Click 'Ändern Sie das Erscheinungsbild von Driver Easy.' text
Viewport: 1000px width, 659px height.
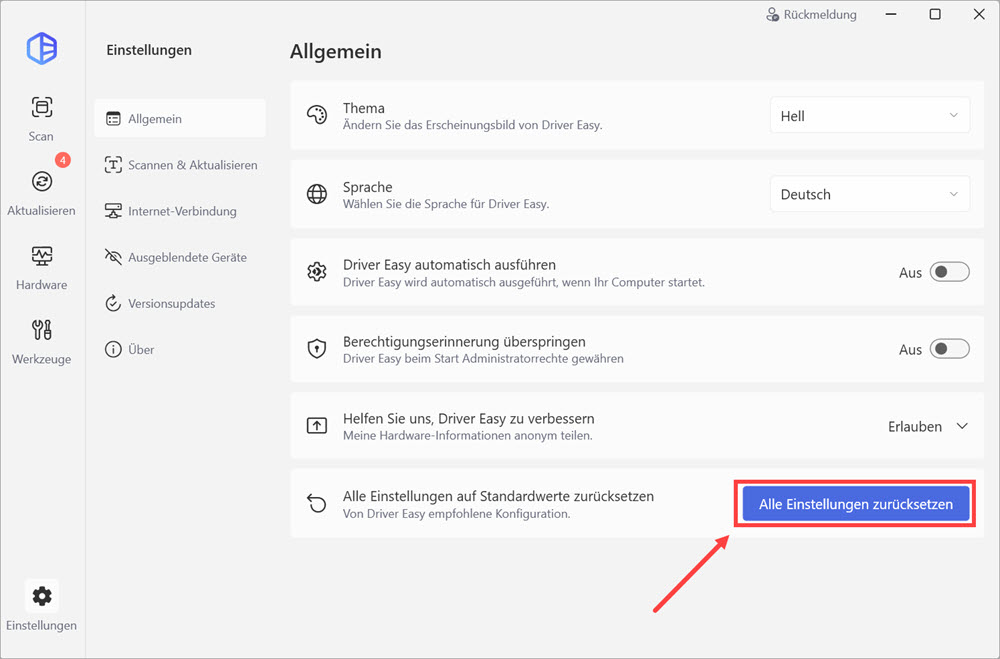[473, 125]
